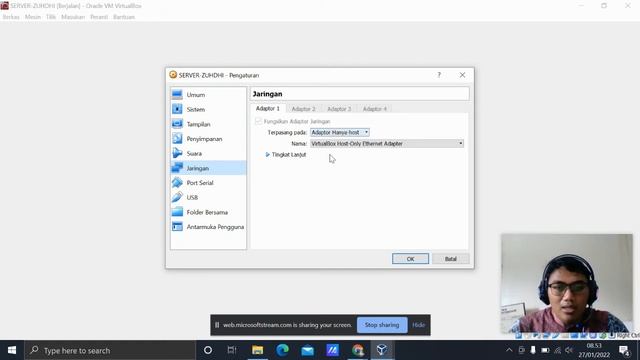The width and height of the screenshot is (640, 360).
Task: Open the battery status tray icon
Action: 545,350
